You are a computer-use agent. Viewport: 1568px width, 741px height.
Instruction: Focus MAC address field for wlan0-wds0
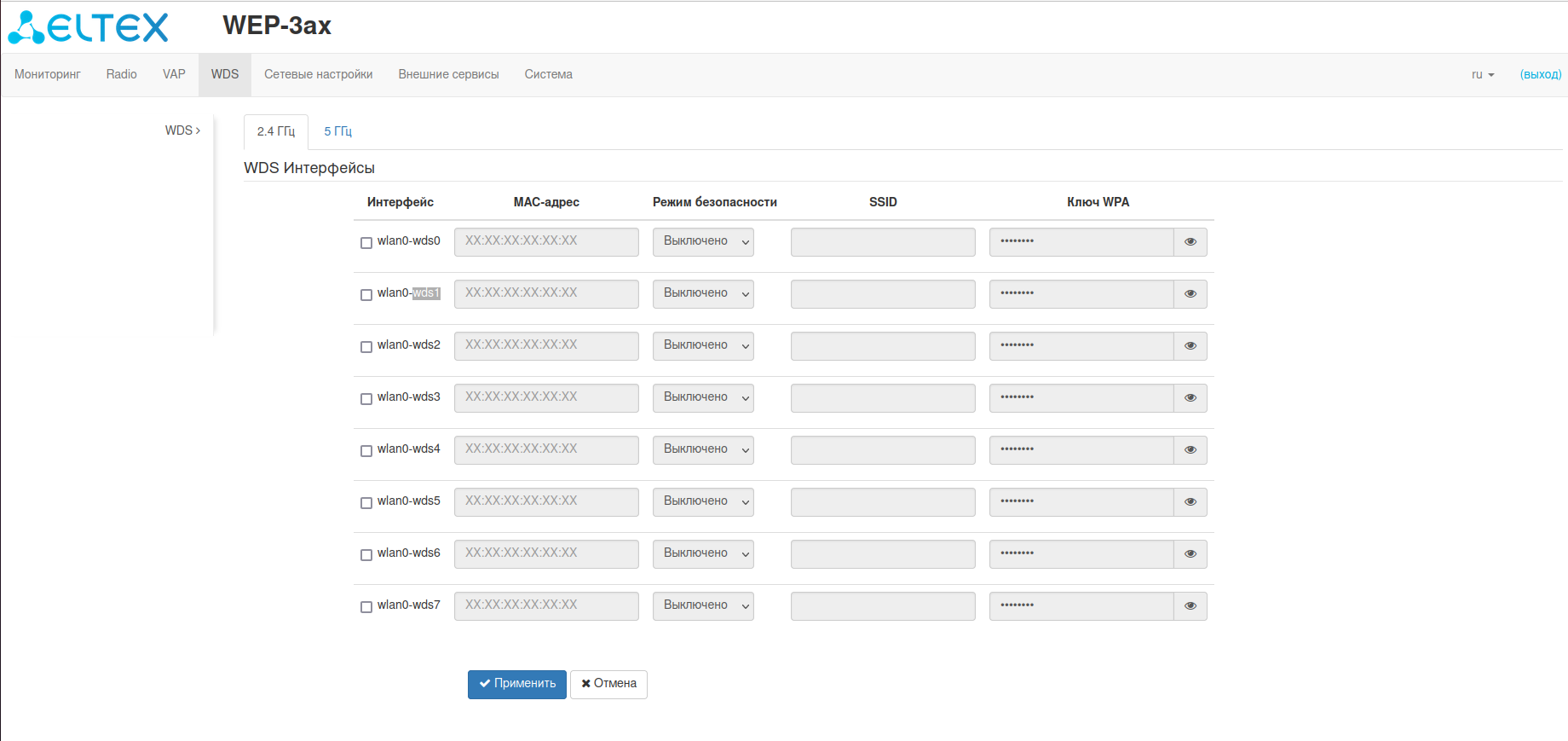pos(546,242)
